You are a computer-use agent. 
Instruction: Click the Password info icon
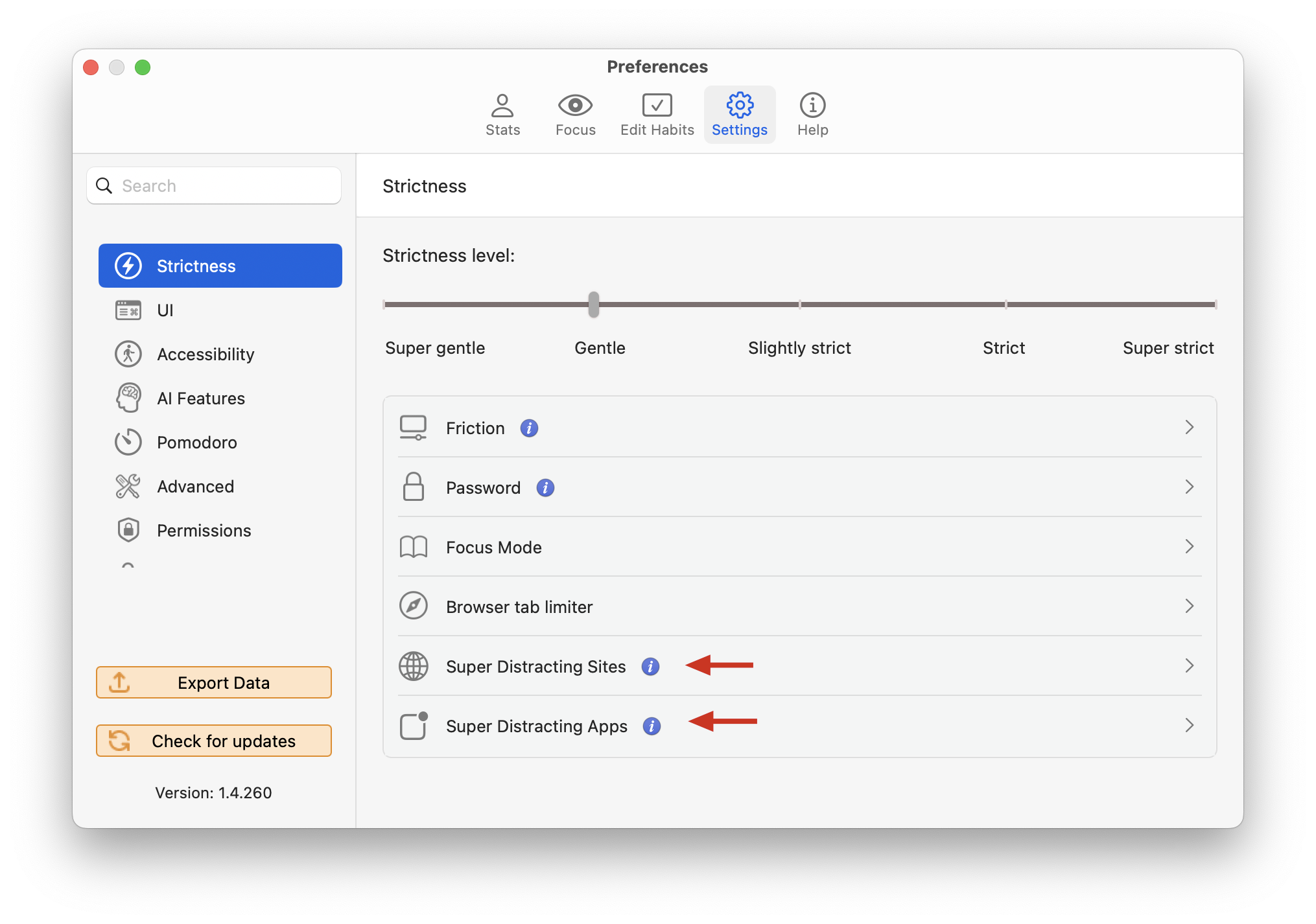tap(545, 488)
